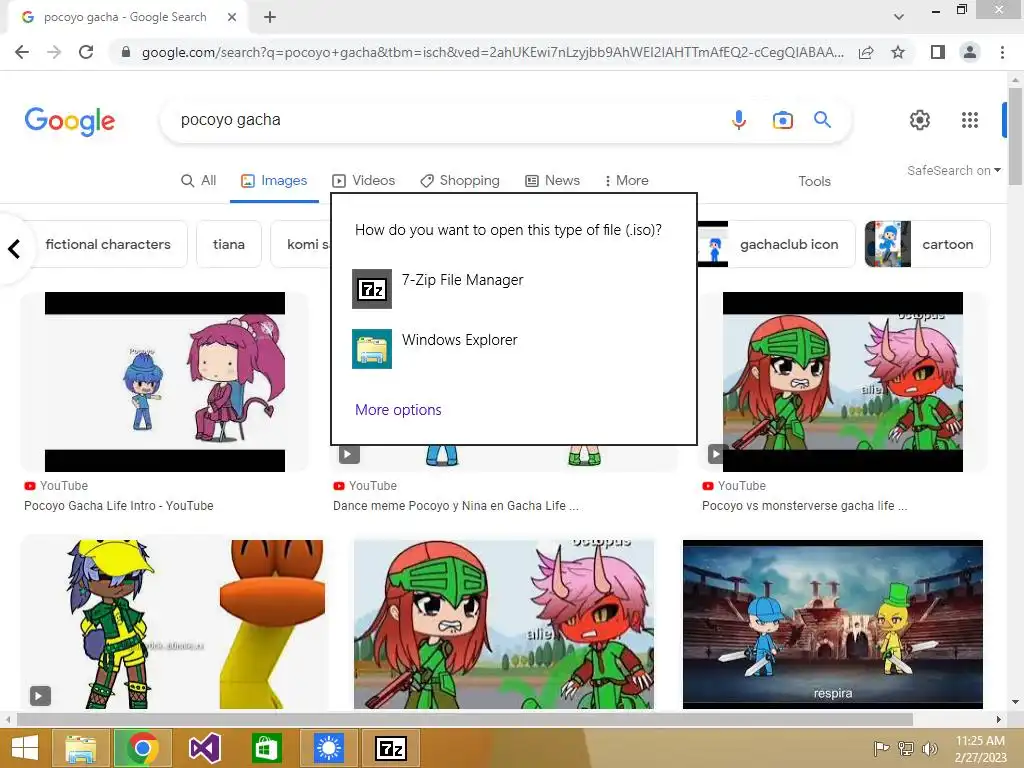
Task: Click the horizontal scrollbar at bottom
Action: pos(465,720)
